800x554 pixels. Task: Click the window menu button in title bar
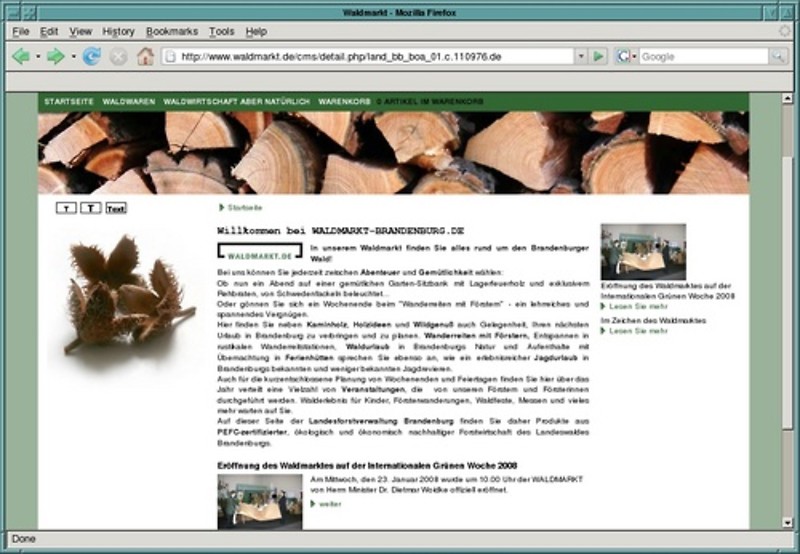pos(12,12)
